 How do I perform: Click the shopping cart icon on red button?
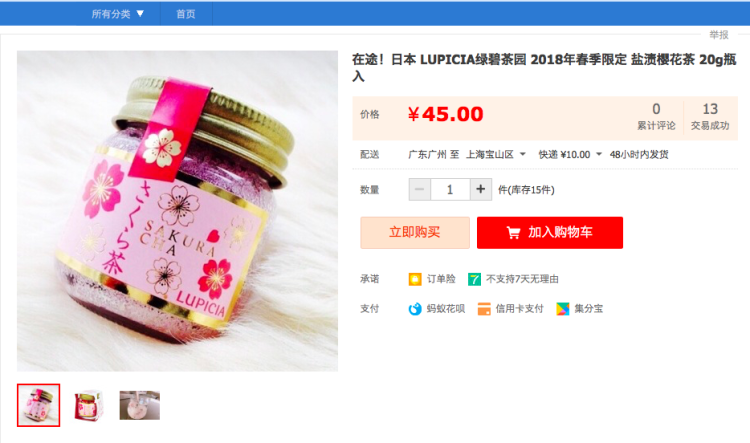(x=513, y=233)
